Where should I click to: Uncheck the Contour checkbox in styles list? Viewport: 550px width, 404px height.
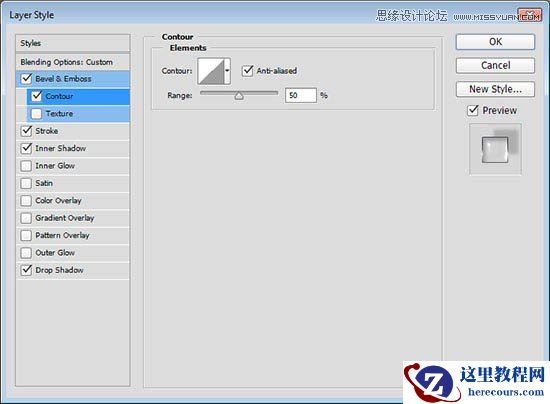(x=37, y=96)
